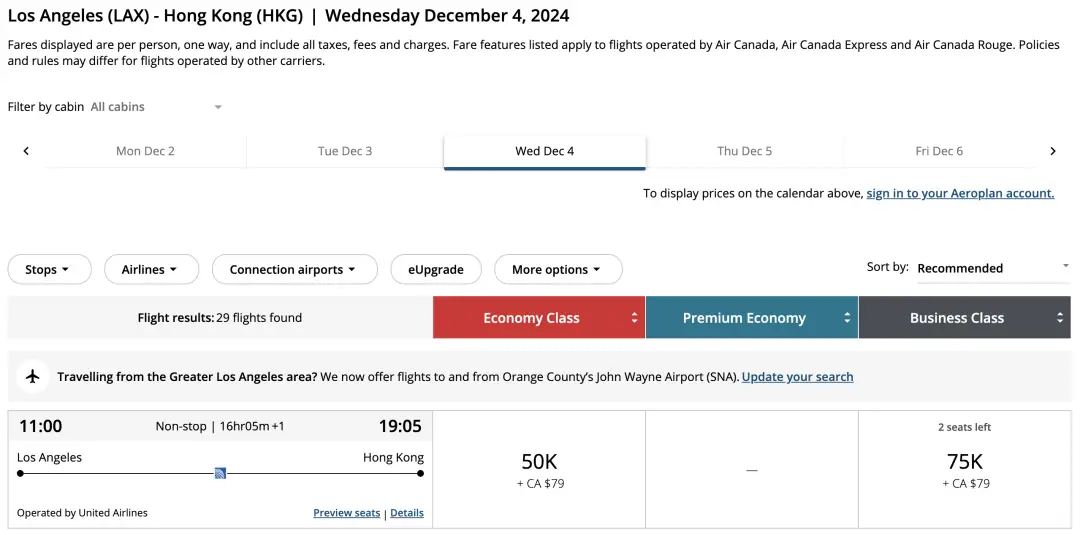Sort by Business Class using sort arrows
The width and height of the screenshot is (1080, 535).
tap(1060, 318)
